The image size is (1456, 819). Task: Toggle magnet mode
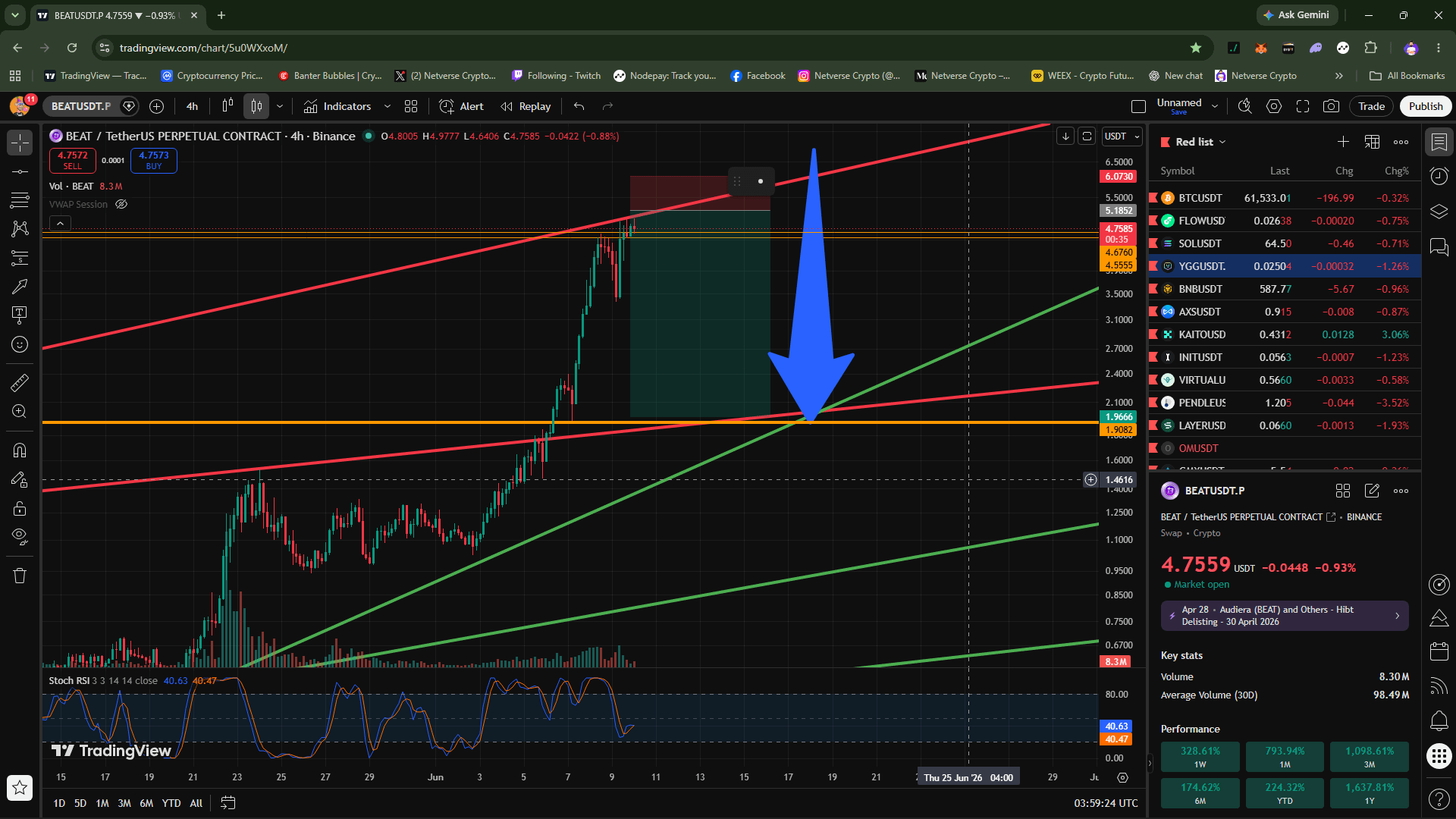point(20,450)
